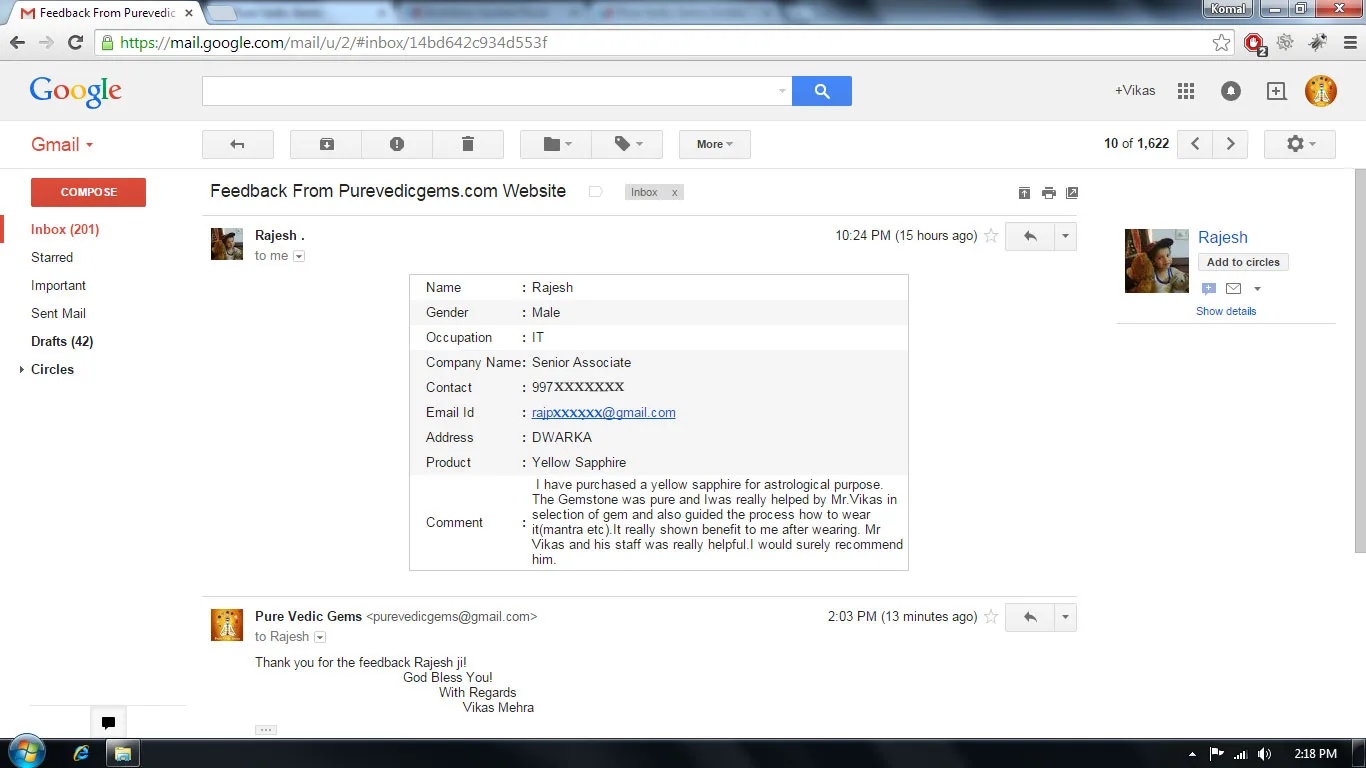Bookmark this page with the star icon
1366x768 pixels.
point(1221,43)
